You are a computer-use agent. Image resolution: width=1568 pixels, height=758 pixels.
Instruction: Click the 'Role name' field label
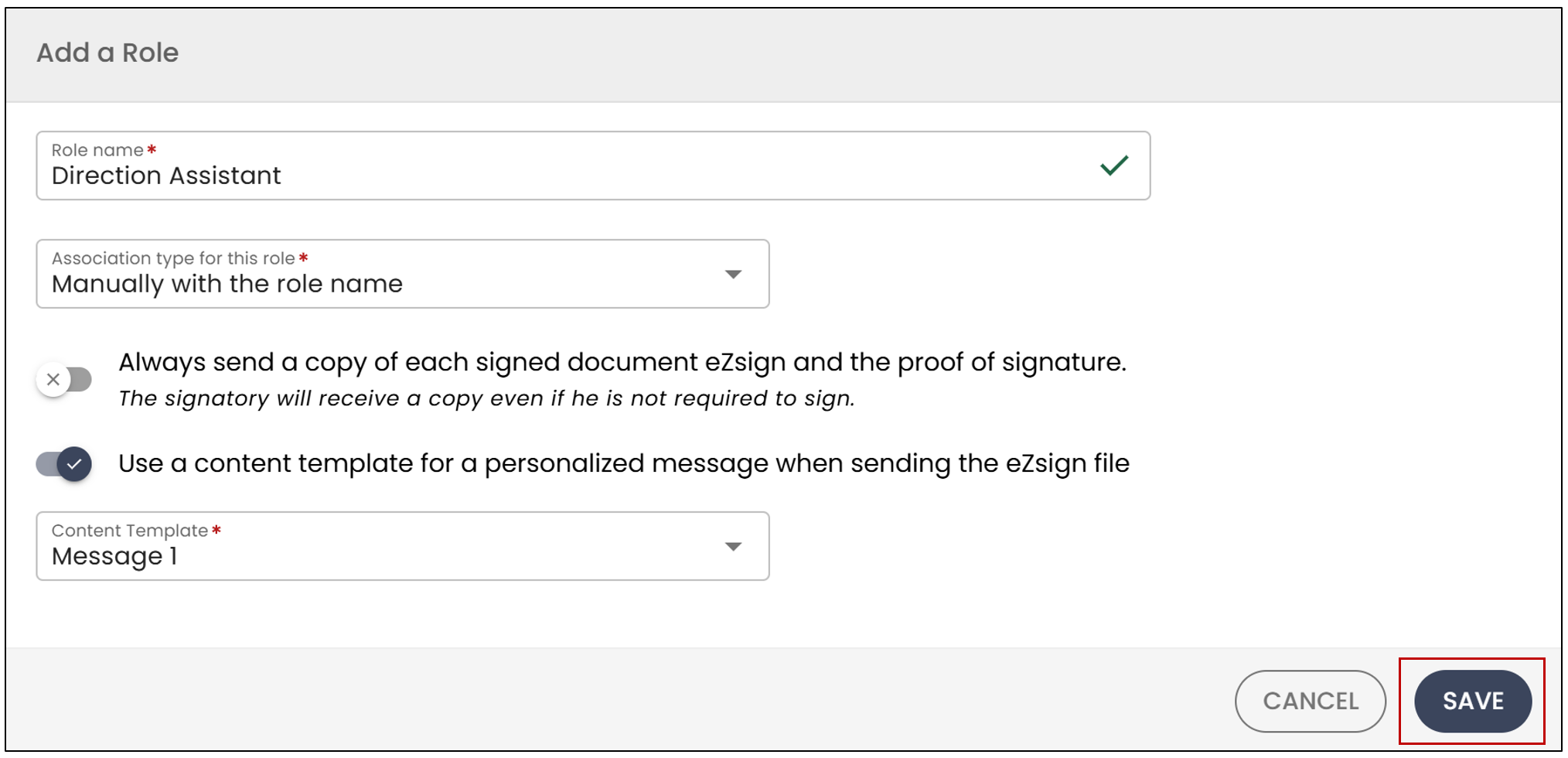click(x=97, y=150)
